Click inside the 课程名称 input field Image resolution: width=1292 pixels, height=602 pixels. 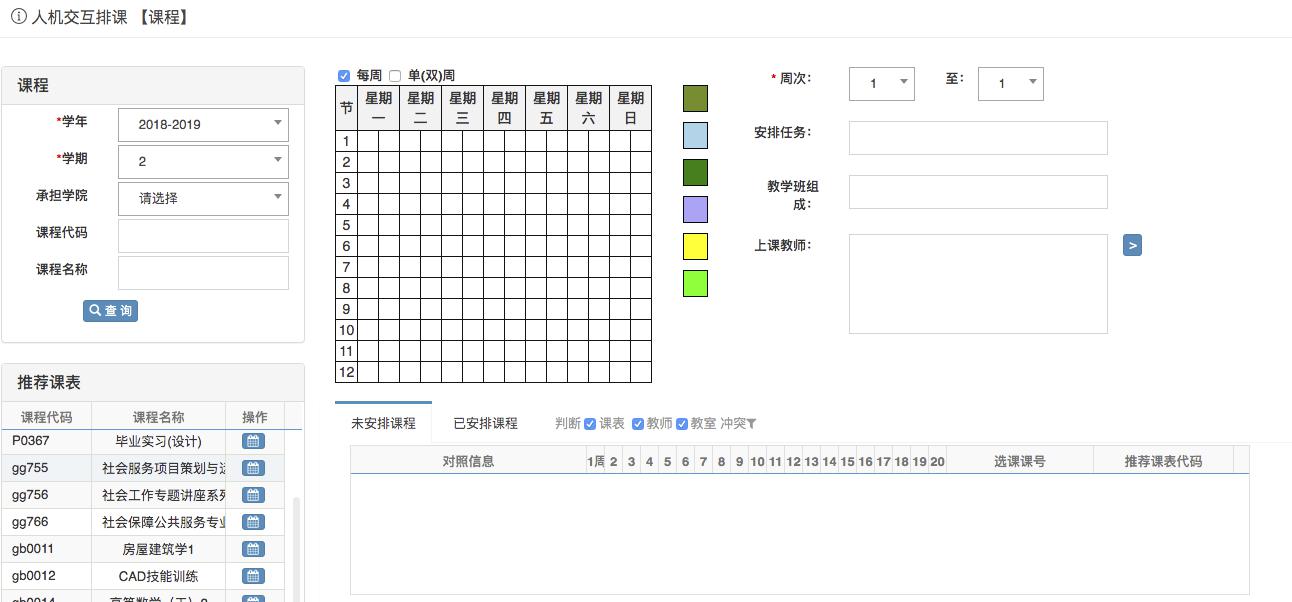[202, 273]
